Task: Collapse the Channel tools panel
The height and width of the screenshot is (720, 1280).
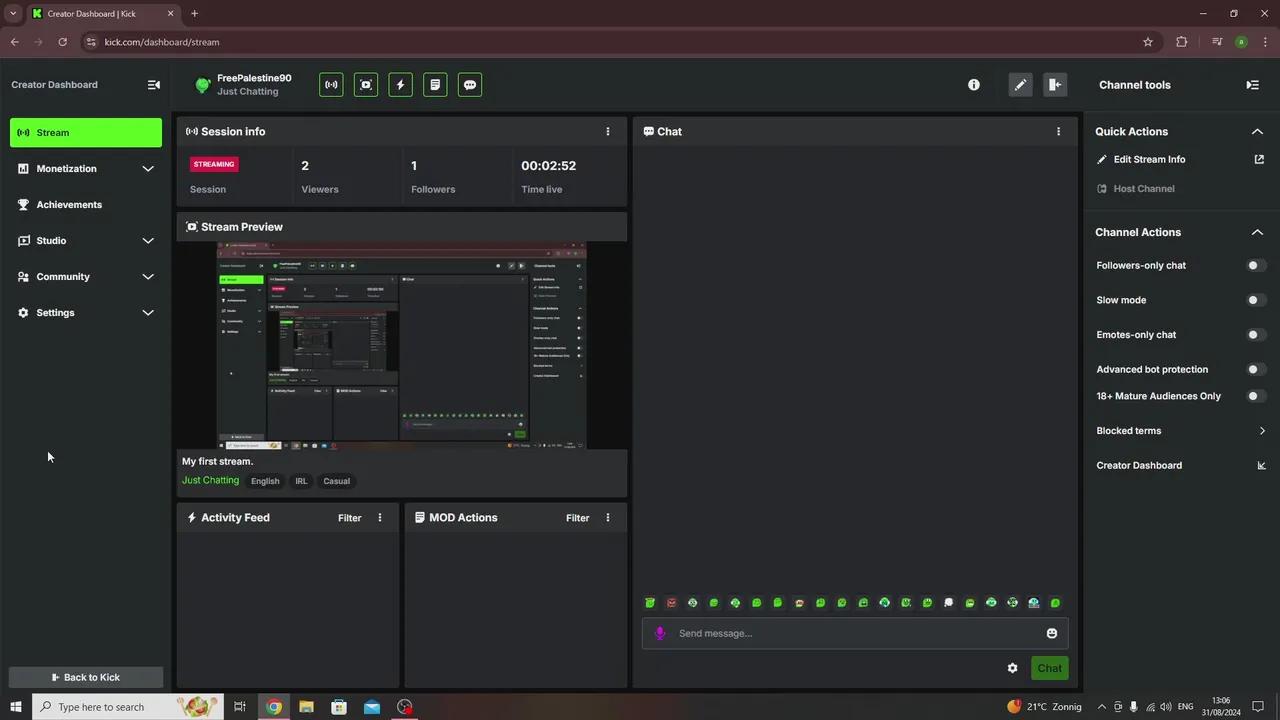Action: click(x=1252, y=85)
